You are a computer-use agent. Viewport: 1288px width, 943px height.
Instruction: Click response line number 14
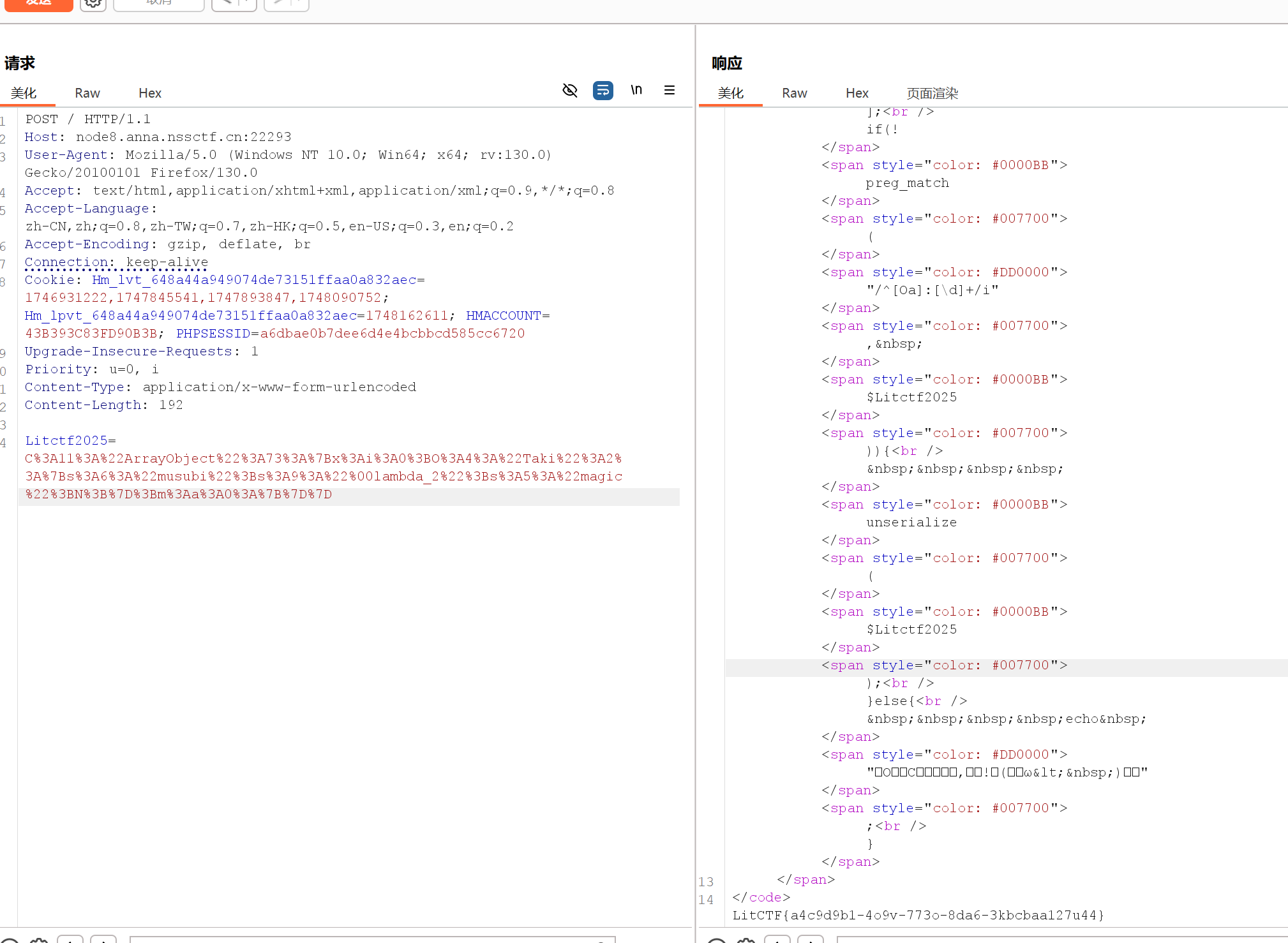tap(706, 900)
